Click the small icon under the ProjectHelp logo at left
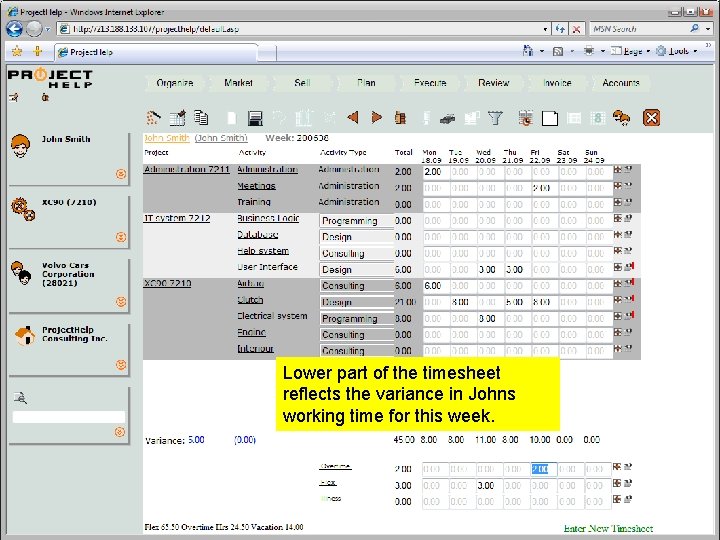 tap(14, 97)
